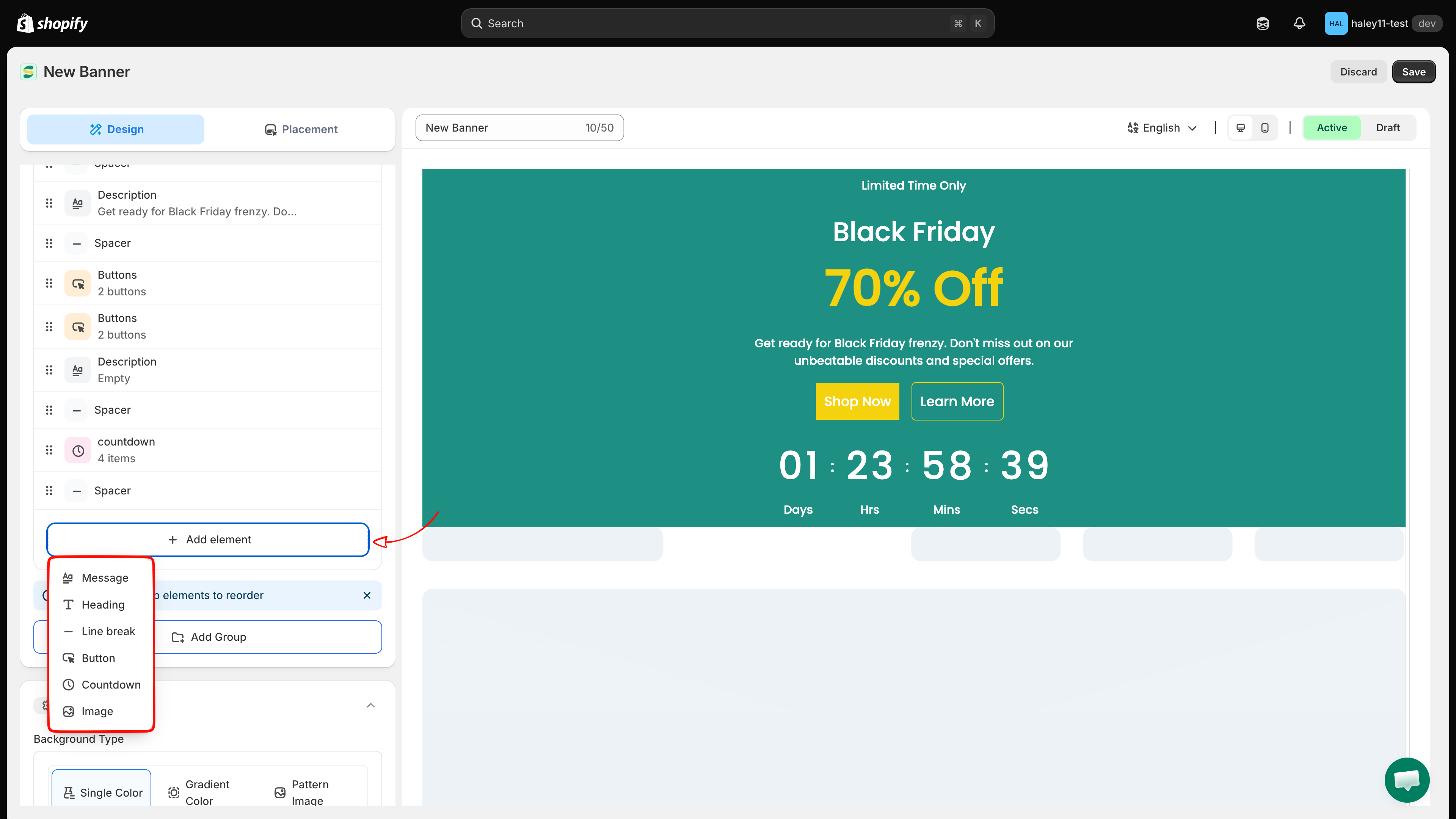Open the Sidekick assistant icon
This screenshot has width=1456, height=819.
pyautogui.click(x=1263, y=23)
